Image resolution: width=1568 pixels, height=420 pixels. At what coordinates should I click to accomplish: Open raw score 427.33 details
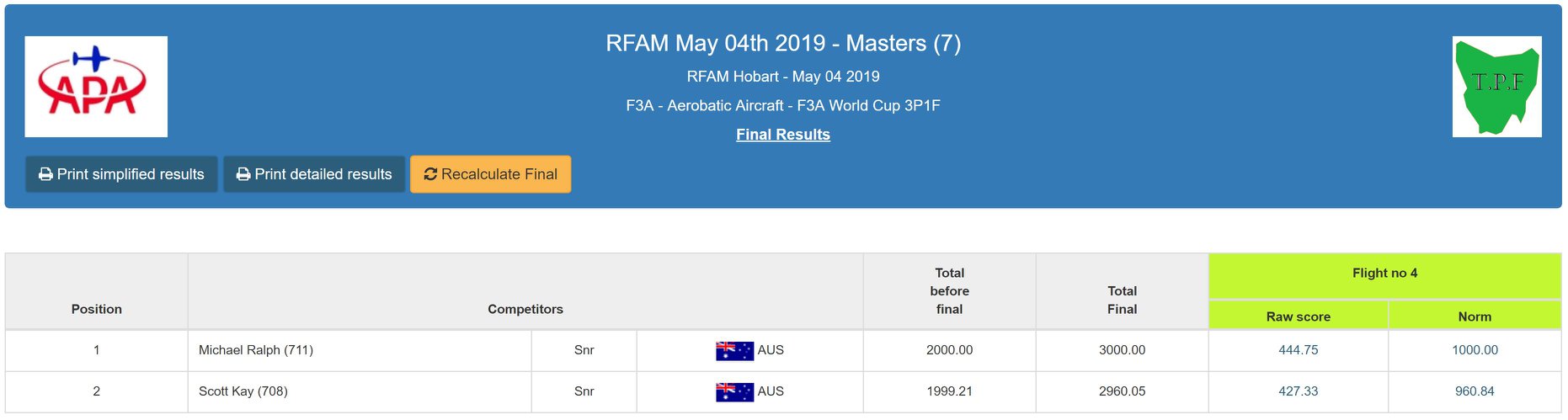(1298, 391)
